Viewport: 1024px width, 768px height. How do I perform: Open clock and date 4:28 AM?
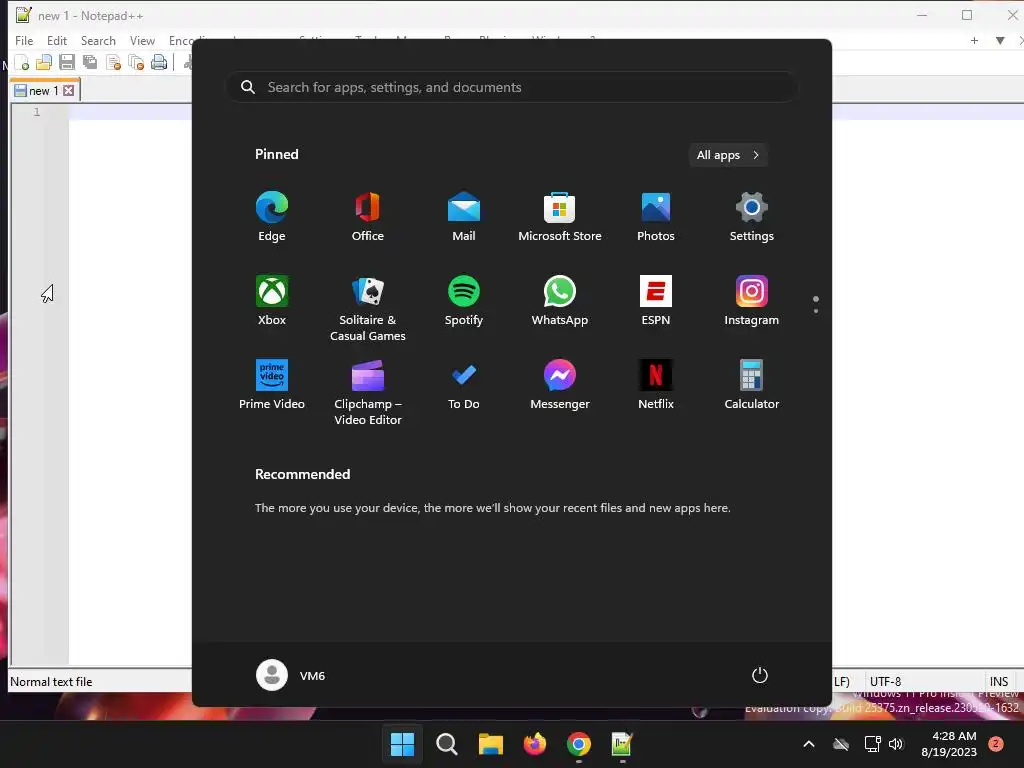coord(949,744)
